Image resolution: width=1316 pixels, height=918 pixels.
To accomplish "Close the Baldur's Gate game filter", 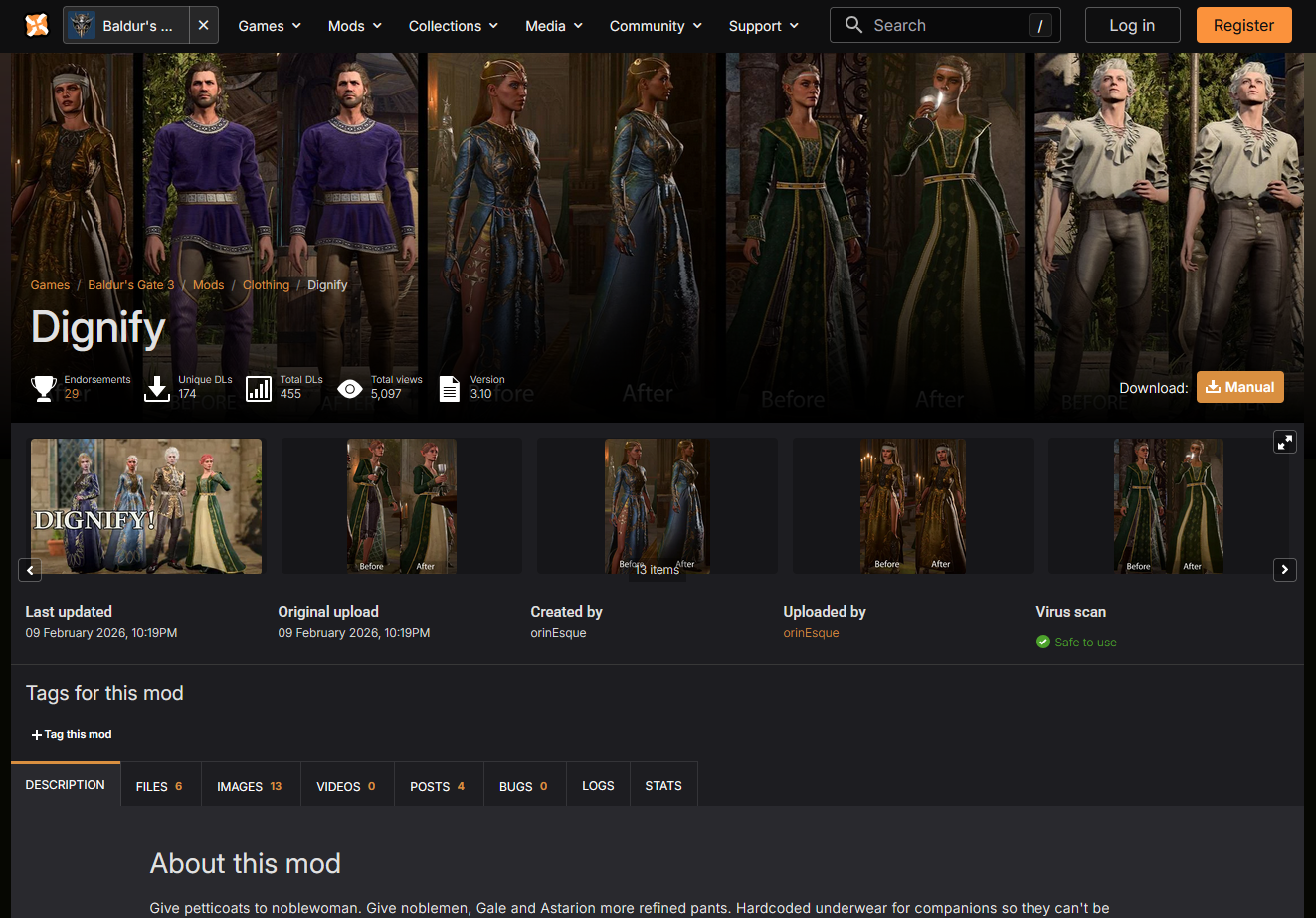I will 203,25.
